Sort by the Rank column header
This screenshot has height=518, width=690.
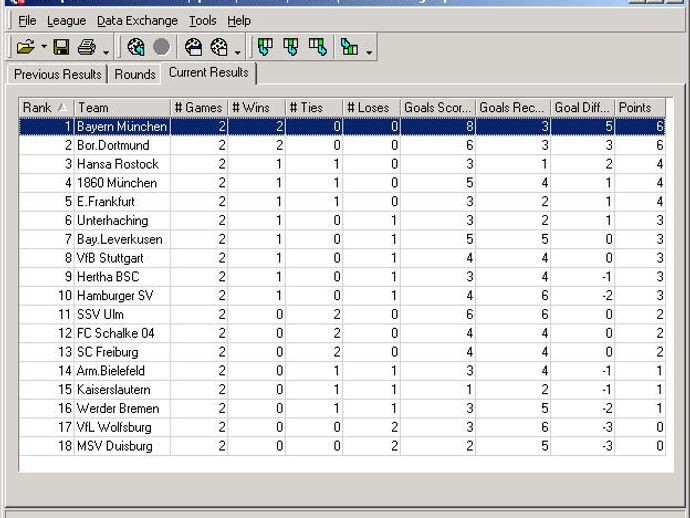click(46, 107)
